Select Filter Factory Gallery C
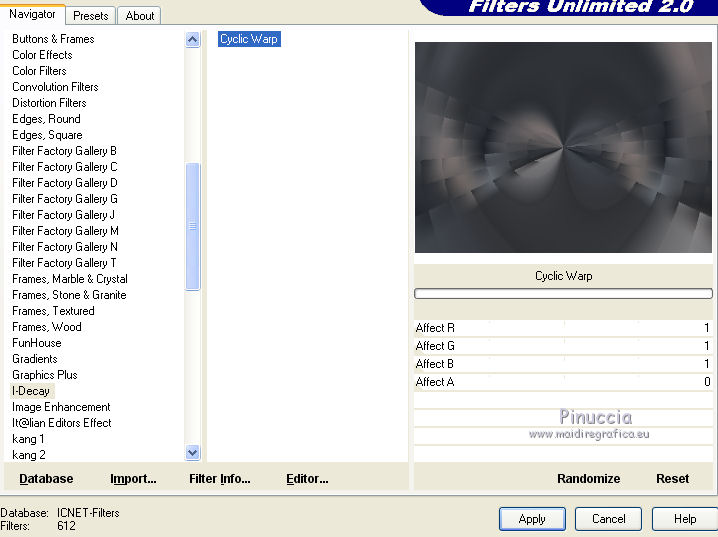The height and width of the screenshot is (537, 718). coord(65,167)
